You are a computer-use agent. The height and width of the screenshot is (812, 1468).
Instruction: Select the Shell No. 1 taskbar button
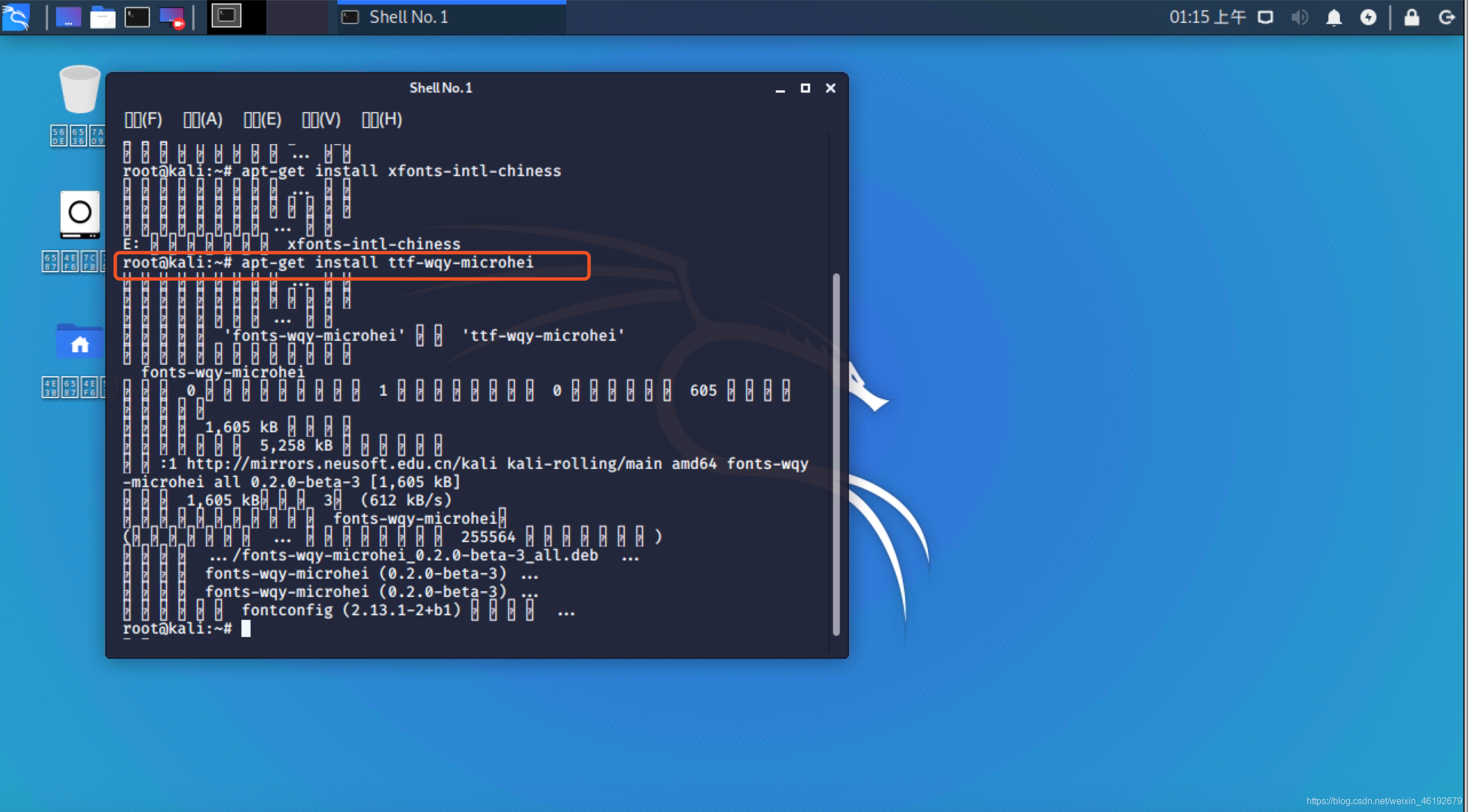point(451,17)
